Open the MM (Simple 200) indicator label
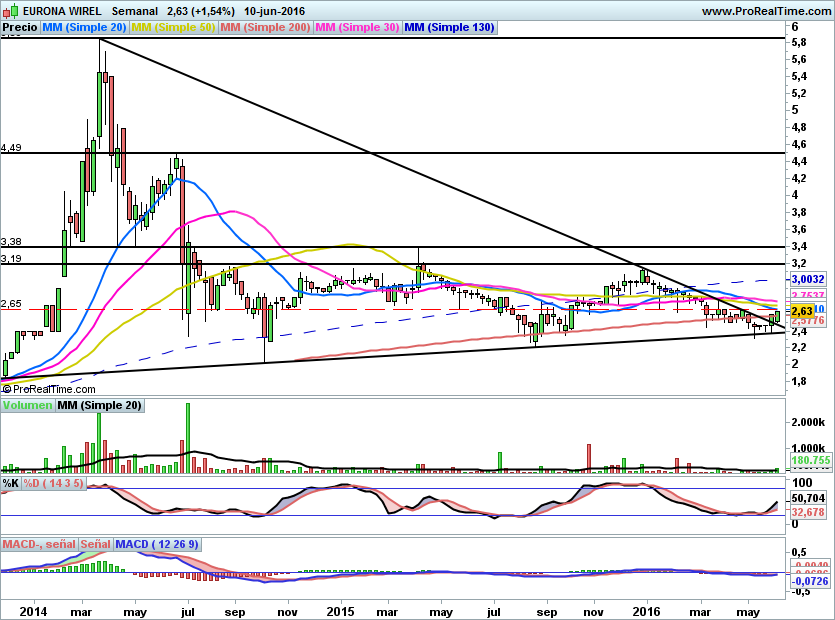This screenshot has width=835, height=620. [x=265, y=28]
